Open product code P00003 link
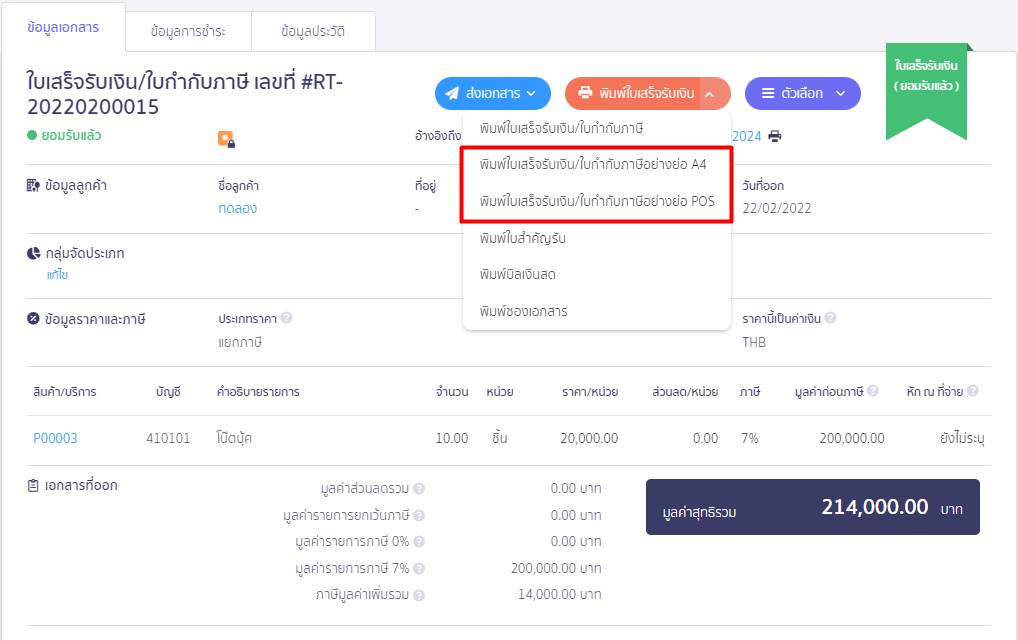The height and width of the screenshot is (640, 1018). click(x=55, y=438)
